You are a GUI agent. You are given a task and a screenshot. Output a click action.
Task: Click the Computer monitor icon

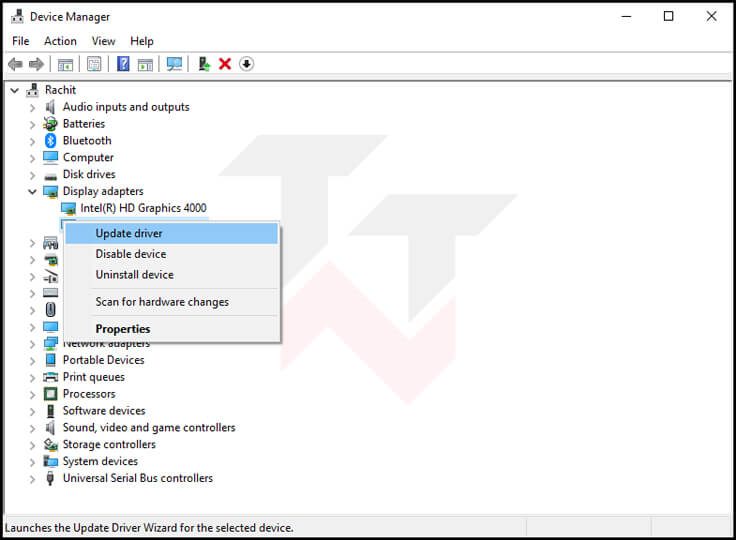coord(50,157)
